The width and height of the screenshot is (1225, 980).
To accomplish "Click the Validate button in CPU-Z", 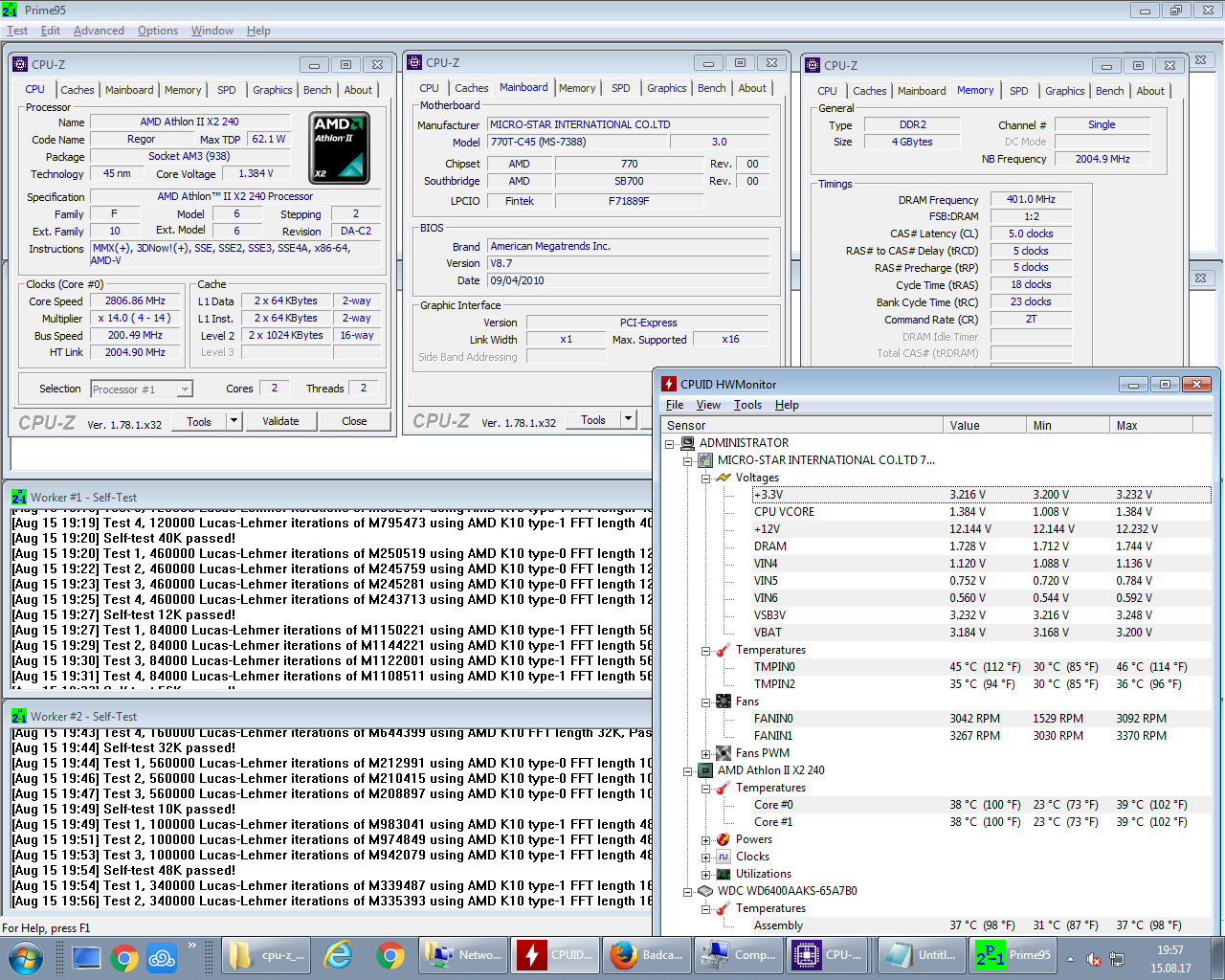I will [280, 421].
